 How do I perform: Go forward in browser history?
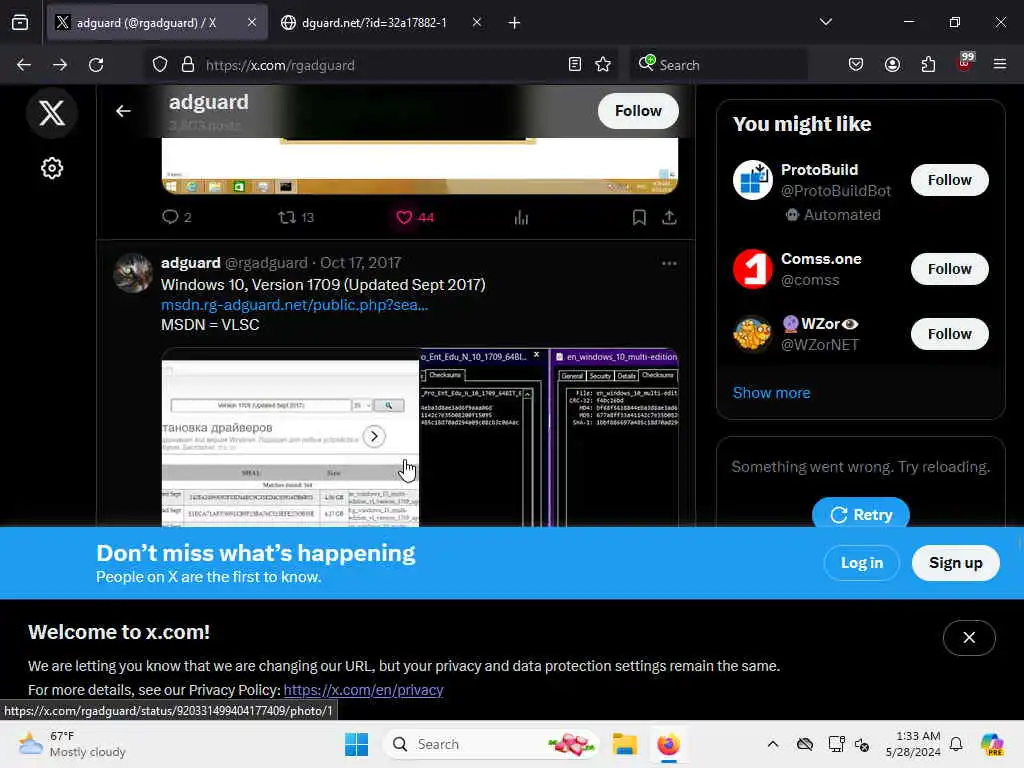[x=60, y=65]
